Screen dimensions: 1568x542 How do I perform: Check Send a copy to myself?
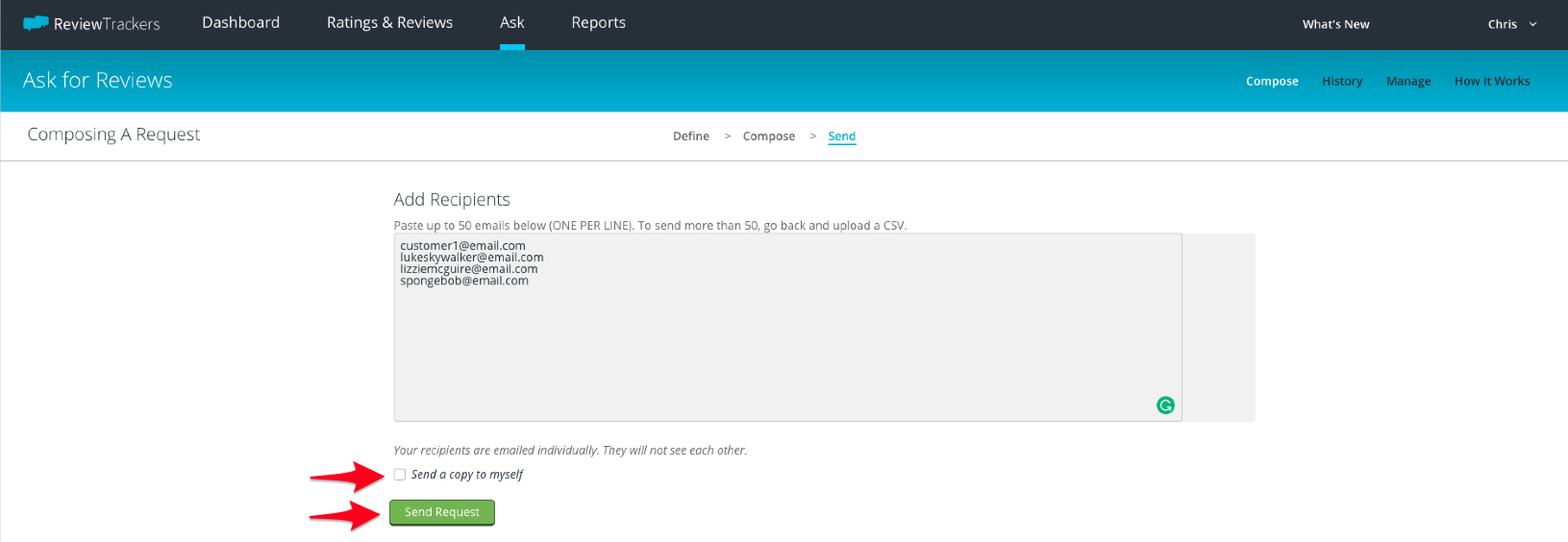[x=400, y=475]
